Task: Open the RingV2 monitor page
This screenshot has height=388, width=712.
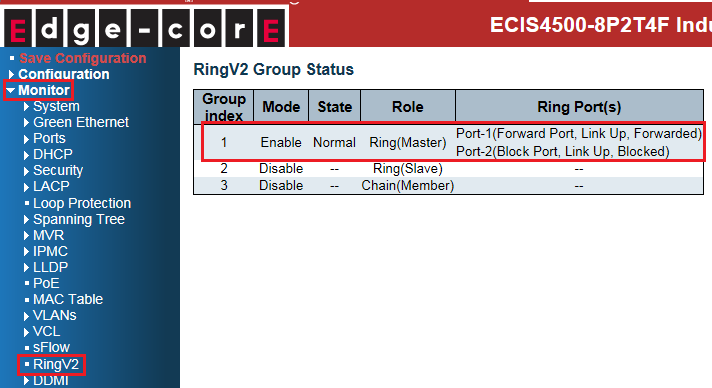Action: point(56,364)
